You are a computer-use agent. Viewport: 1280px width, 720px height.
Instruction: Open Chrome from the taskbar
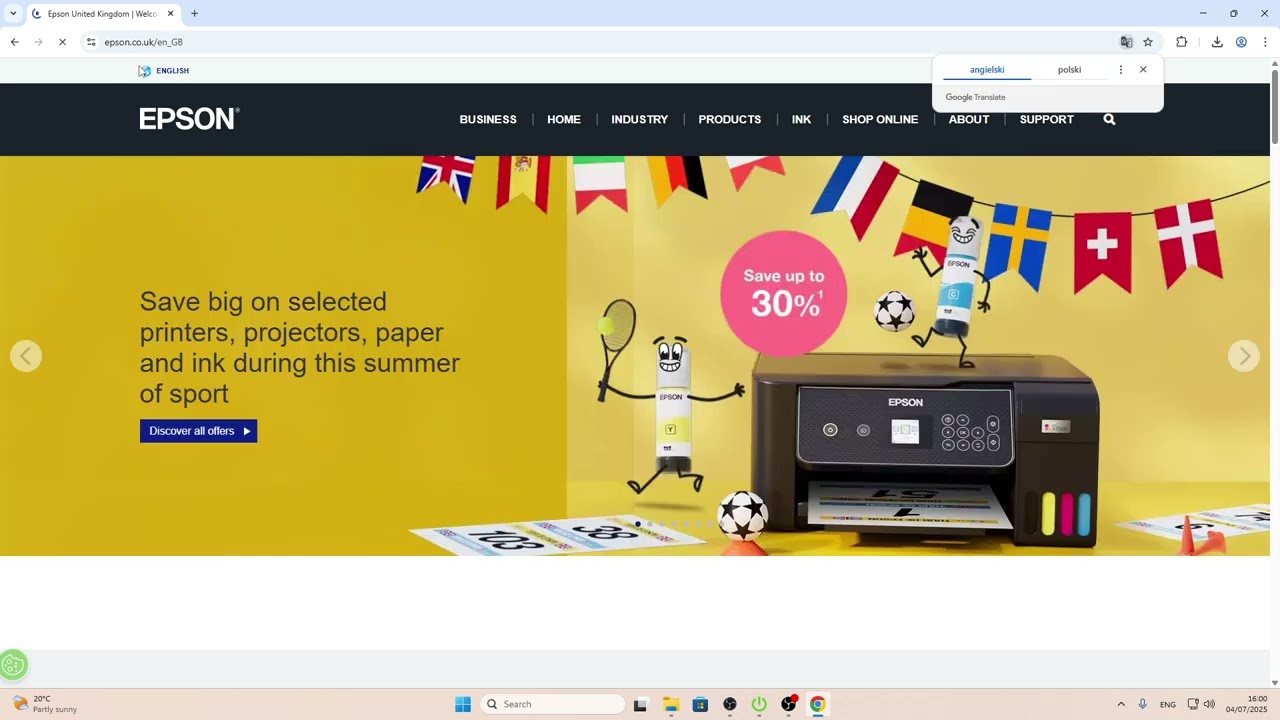818,704
